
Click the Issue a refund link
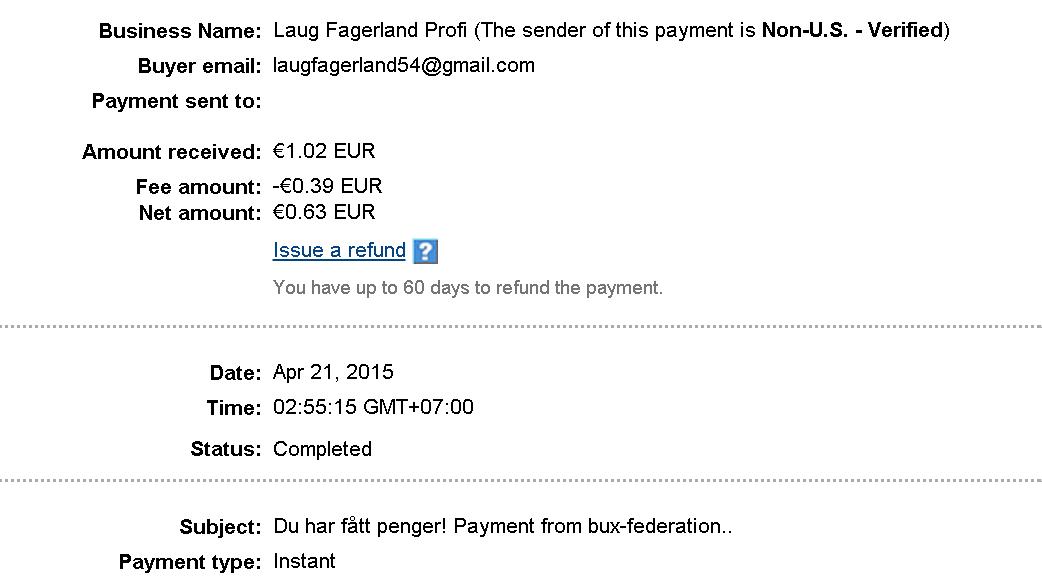click(x=339, y=251)
